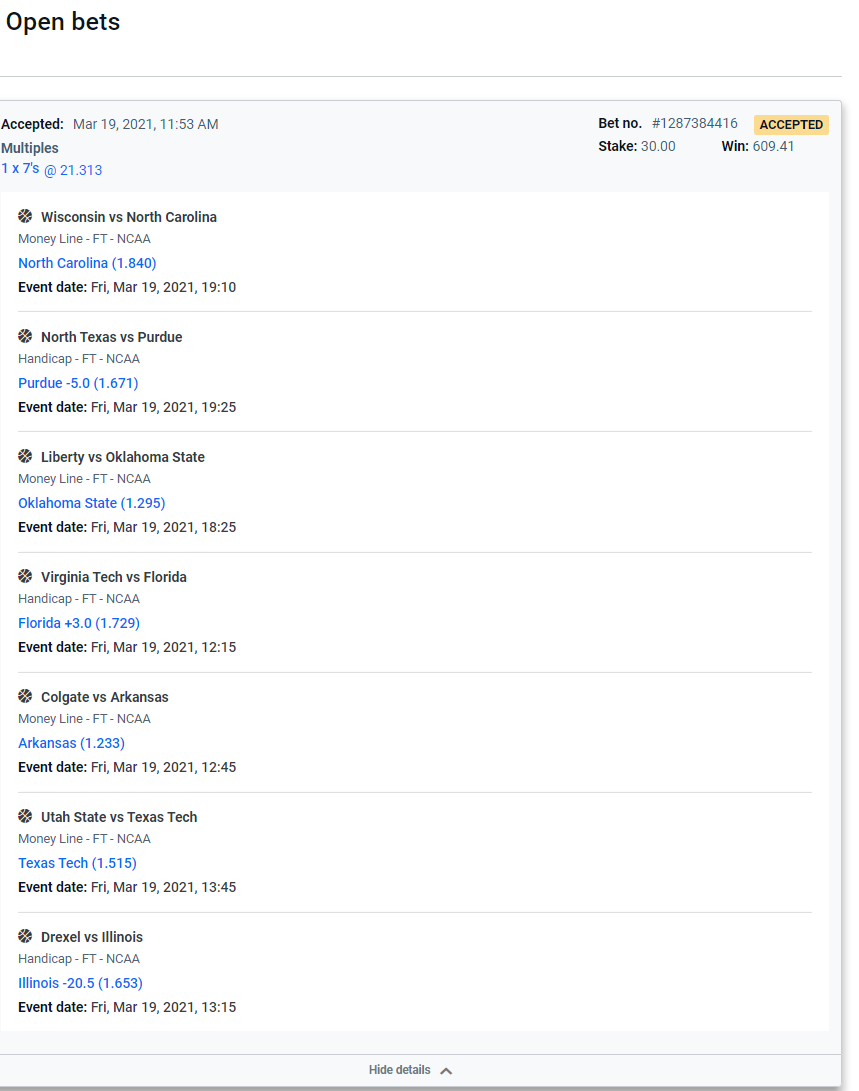Open Oklahoma State (1.295) selection
The height and width of the screenshot is (1091, 859).
(x=91, y=503)
